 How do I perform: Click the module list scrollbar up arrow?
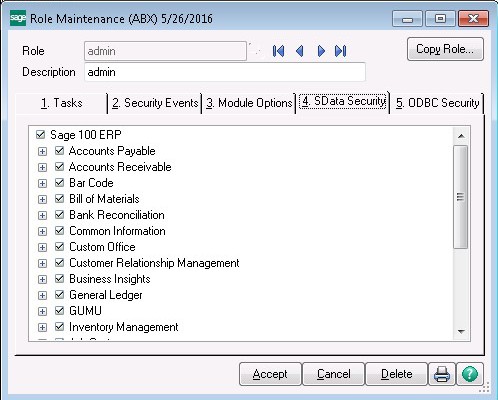point(461,136)
